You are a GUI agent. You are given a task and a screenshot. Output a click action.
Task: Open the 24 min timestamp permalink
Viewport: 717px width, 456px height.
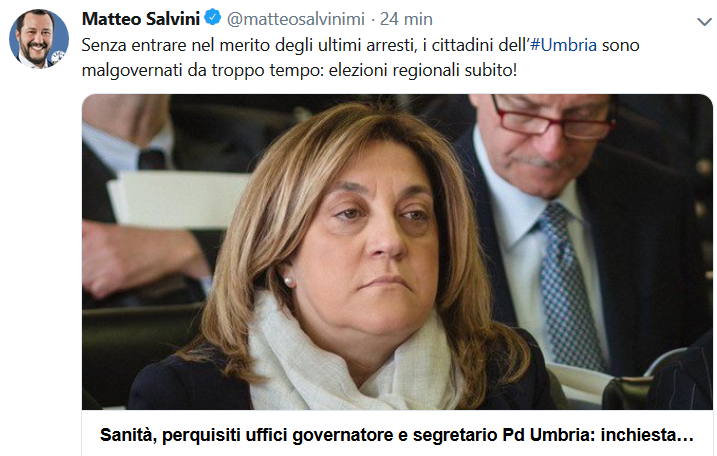406,19
